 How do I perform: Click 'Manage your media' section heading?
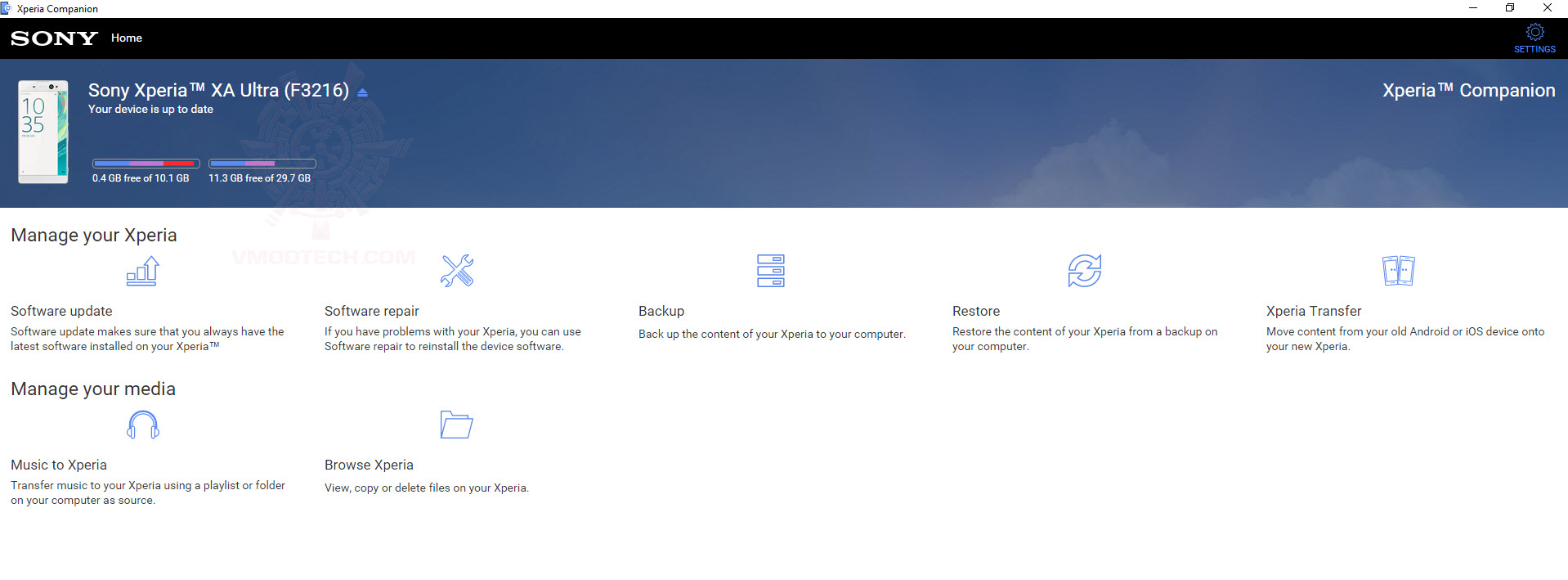coord(93,389)
